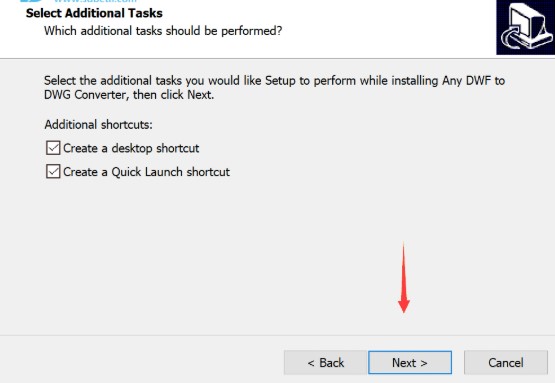The height and width of the screenshot is (383, 555).
Task: Click the setup wizard computer icon
Action: pyautogui.click(x=526, y=27)
